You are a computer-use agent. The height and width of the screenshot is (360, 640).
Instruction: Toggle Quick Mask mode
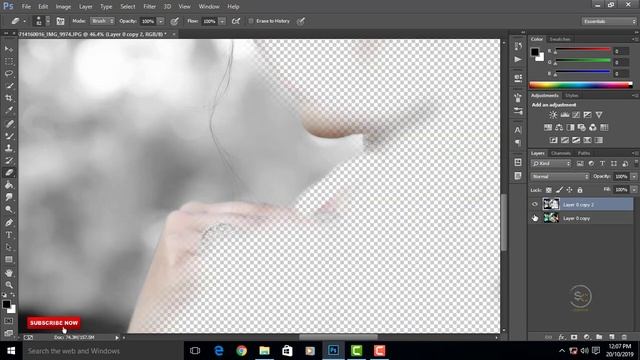(9, 321)
